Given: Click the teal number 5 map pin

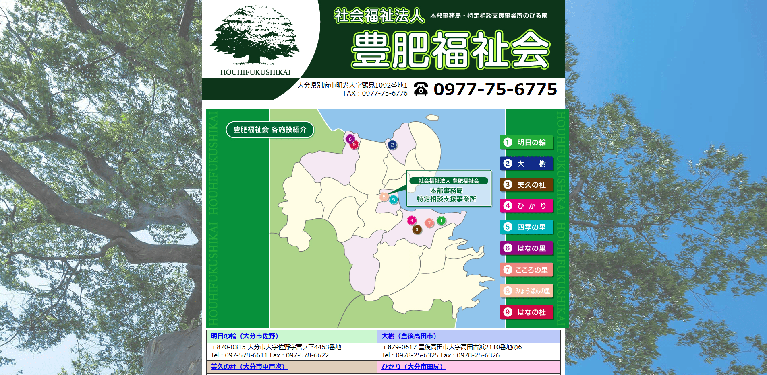Looking at the screenshot, I should click(393, 199).
